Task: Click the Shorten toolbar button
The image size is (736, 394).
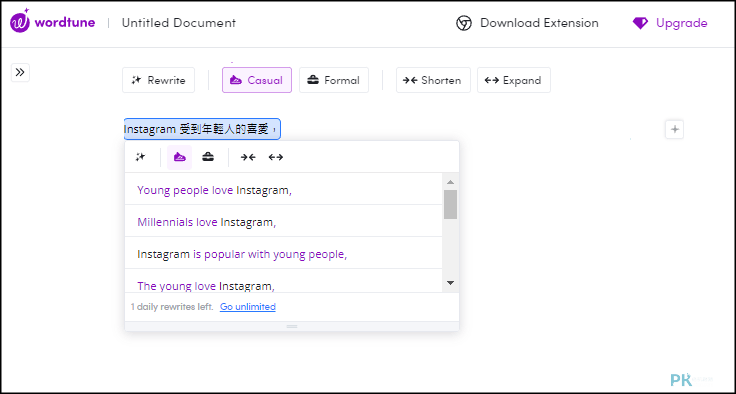Action: pos(433,80)
